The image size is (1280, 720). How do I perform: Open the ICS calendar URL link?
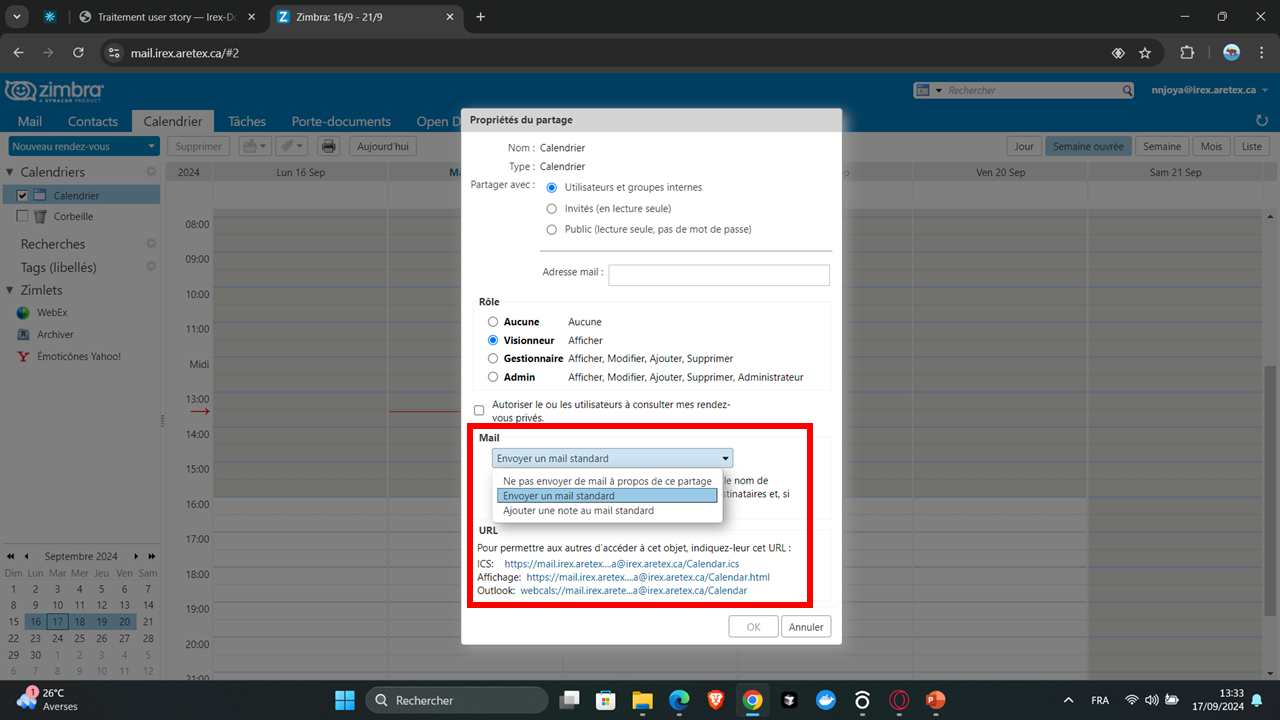(x=622, y=564)
